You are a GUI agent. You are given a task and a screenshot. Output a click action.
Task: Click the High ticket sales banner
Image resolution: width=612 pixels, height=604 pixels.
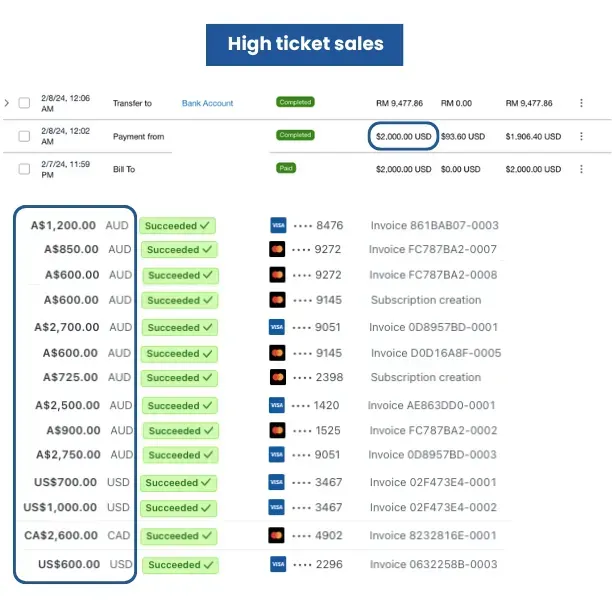pos(304,44)
